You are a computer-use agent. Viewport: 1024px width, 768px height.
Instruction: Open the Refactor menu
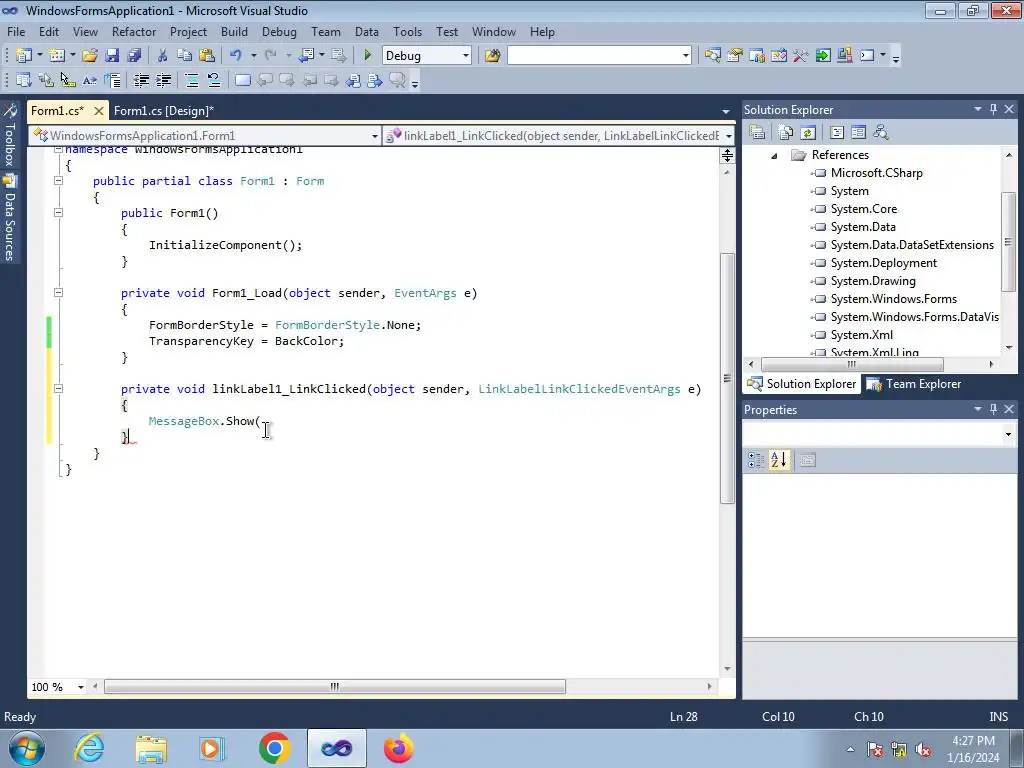click(x=134, y=32)
